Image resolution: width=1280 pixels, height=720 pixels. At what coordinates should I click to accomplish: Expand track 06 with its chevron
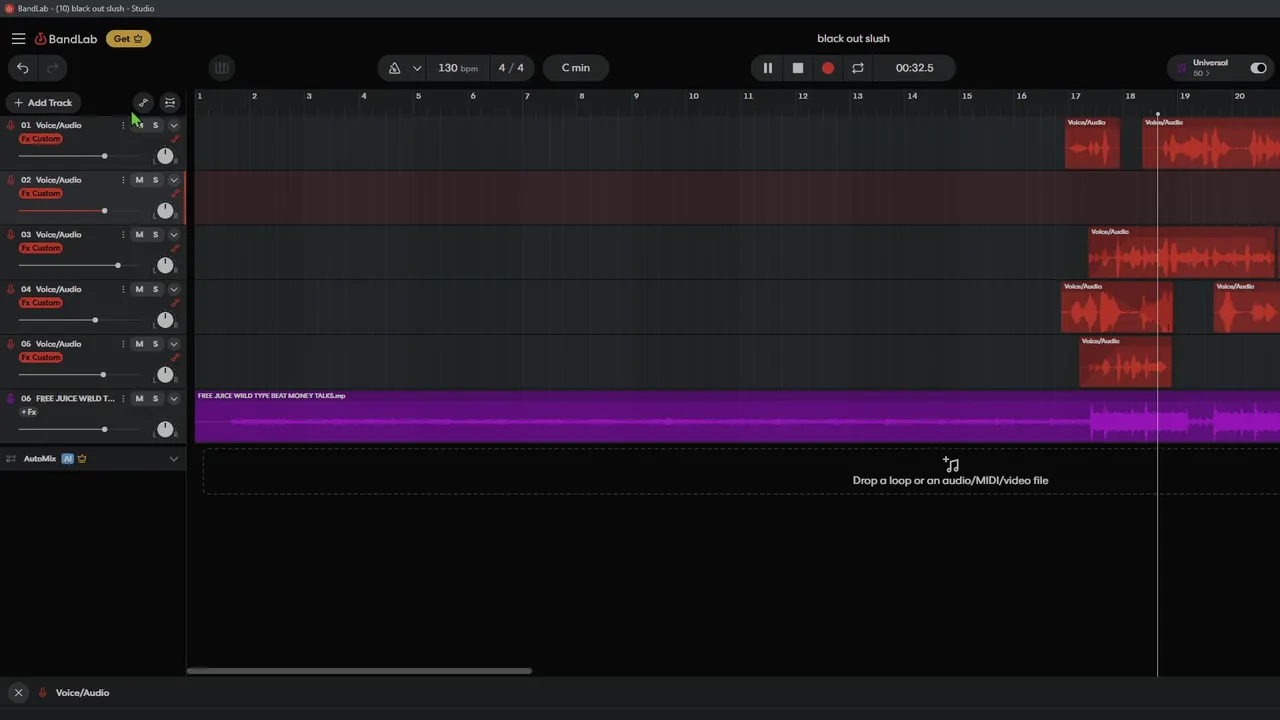click(x=174, y=398)
